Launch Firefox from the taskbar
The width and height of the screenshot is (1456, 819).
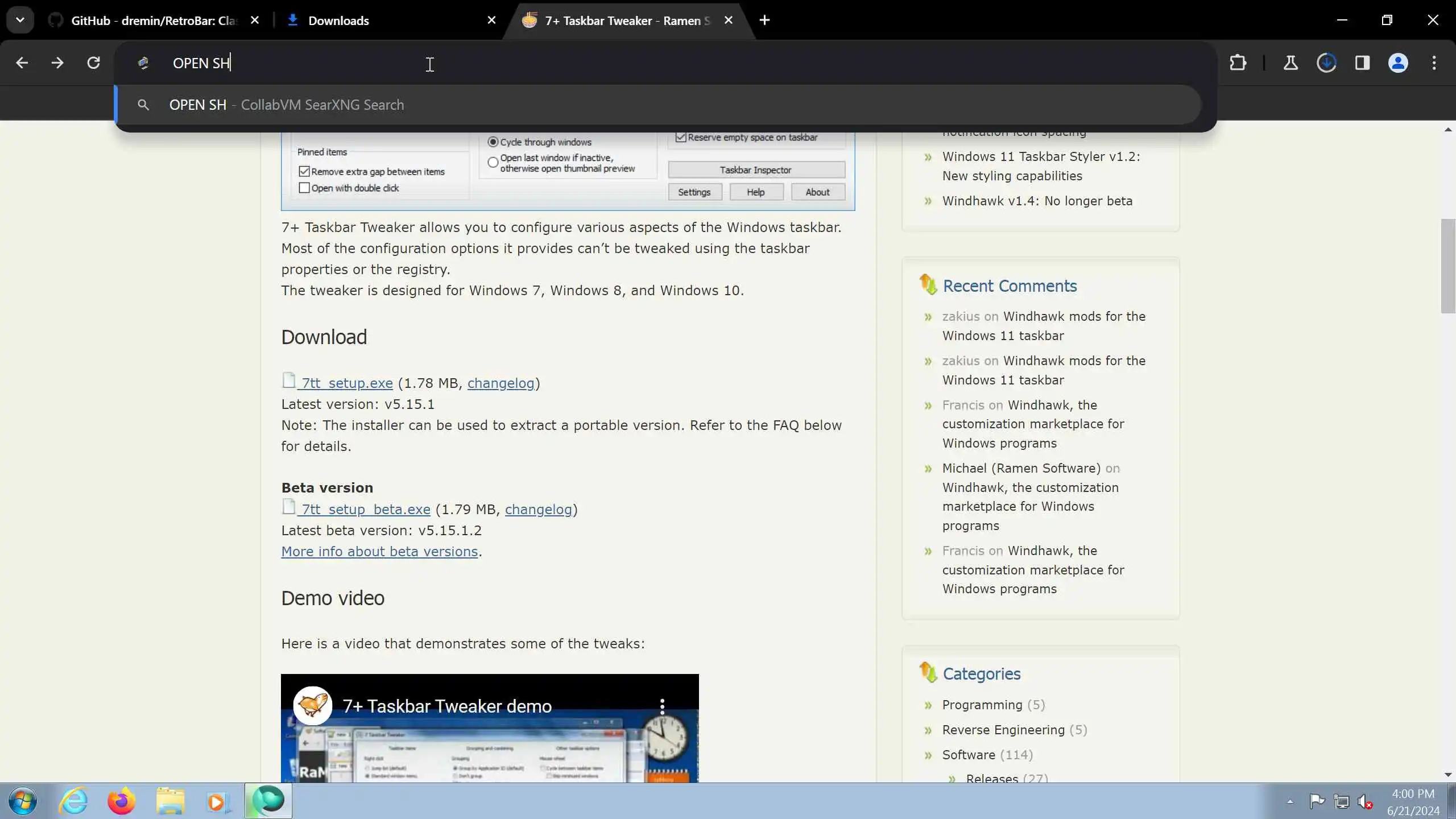121,801
